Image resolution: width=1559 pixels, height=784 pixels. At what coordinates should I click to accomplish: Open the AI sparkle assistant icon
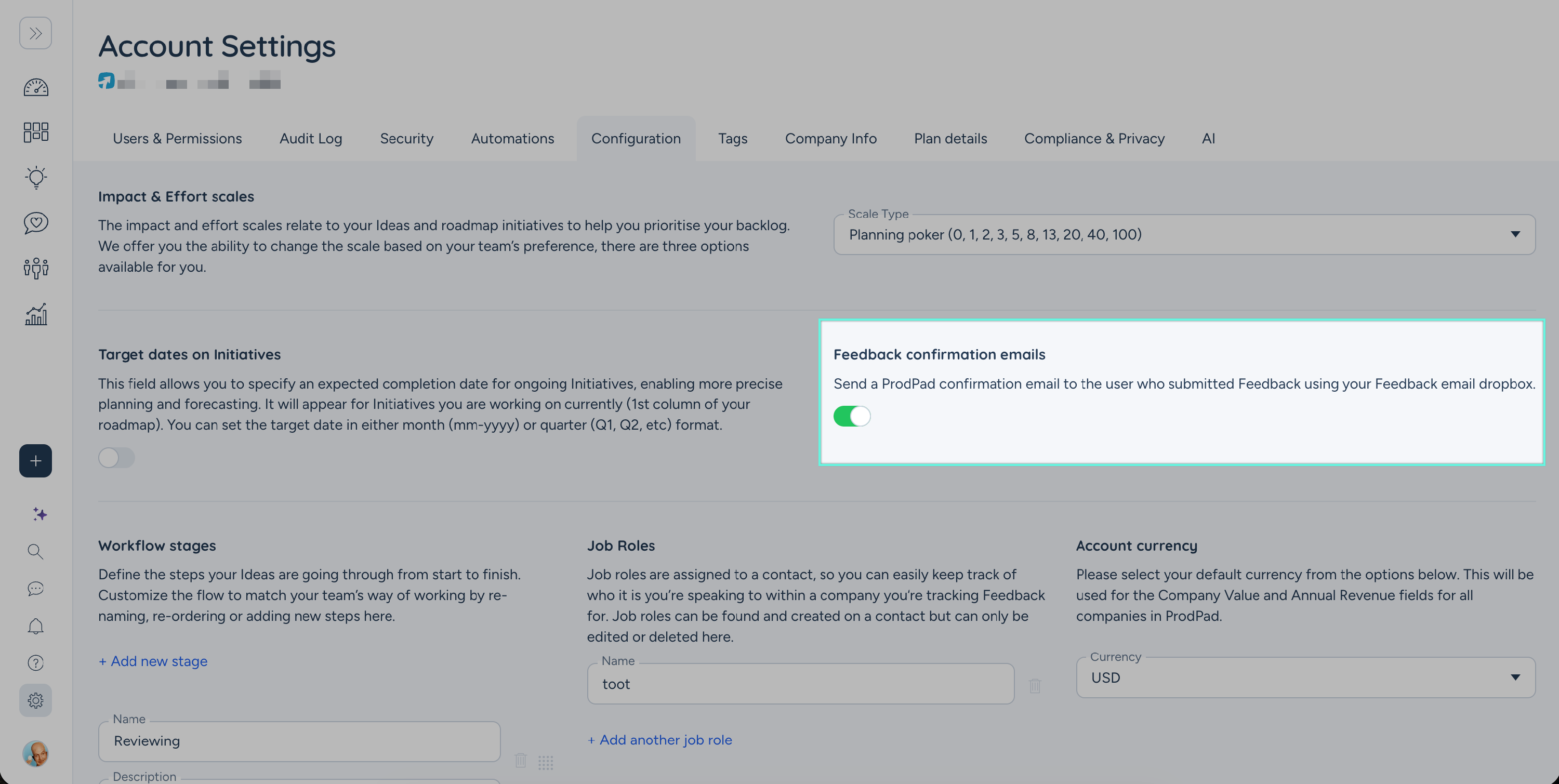point(39,514)
